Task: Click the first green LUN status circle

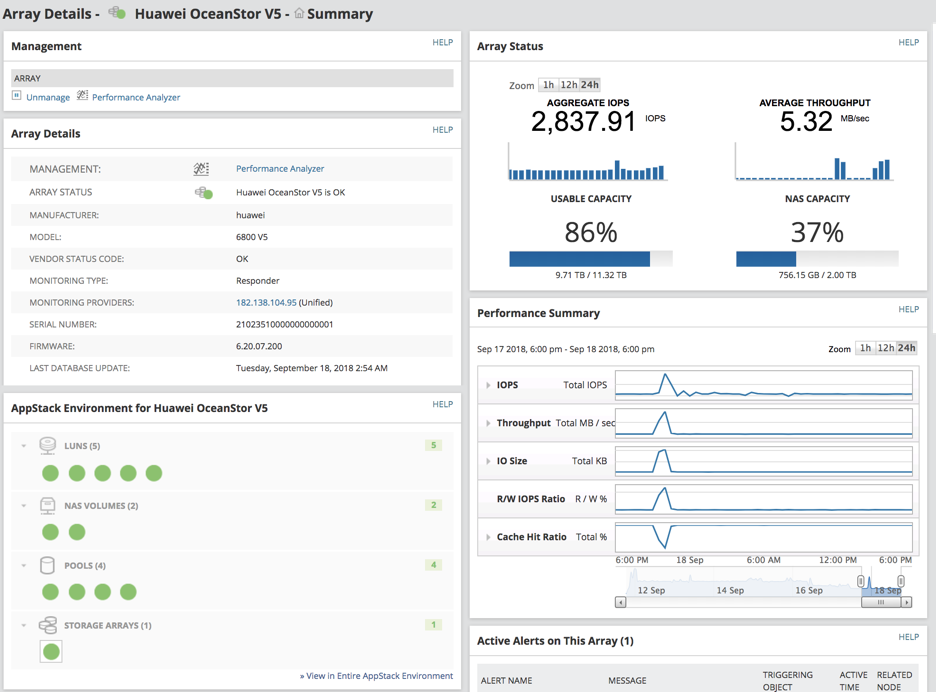Action: coord(51,473)
